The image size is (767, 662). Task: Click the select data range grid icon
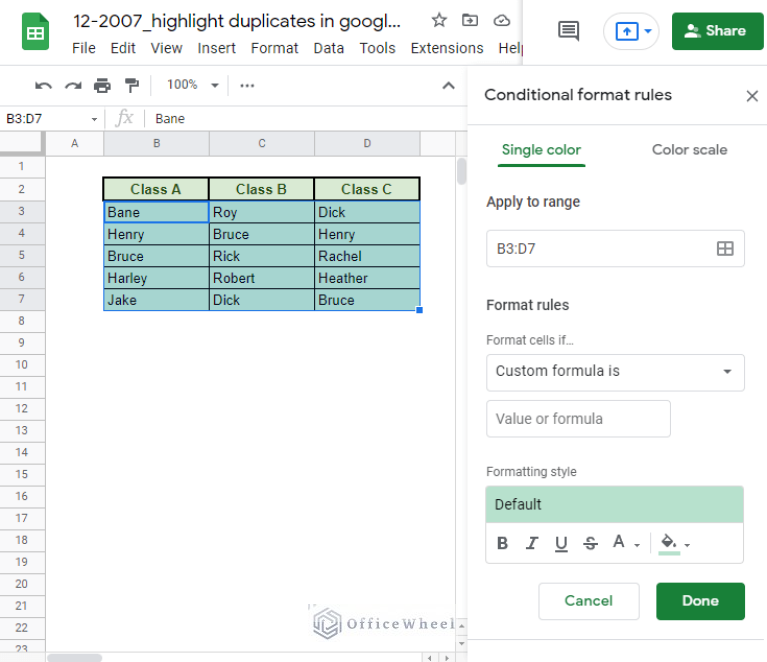coord(725,249)
